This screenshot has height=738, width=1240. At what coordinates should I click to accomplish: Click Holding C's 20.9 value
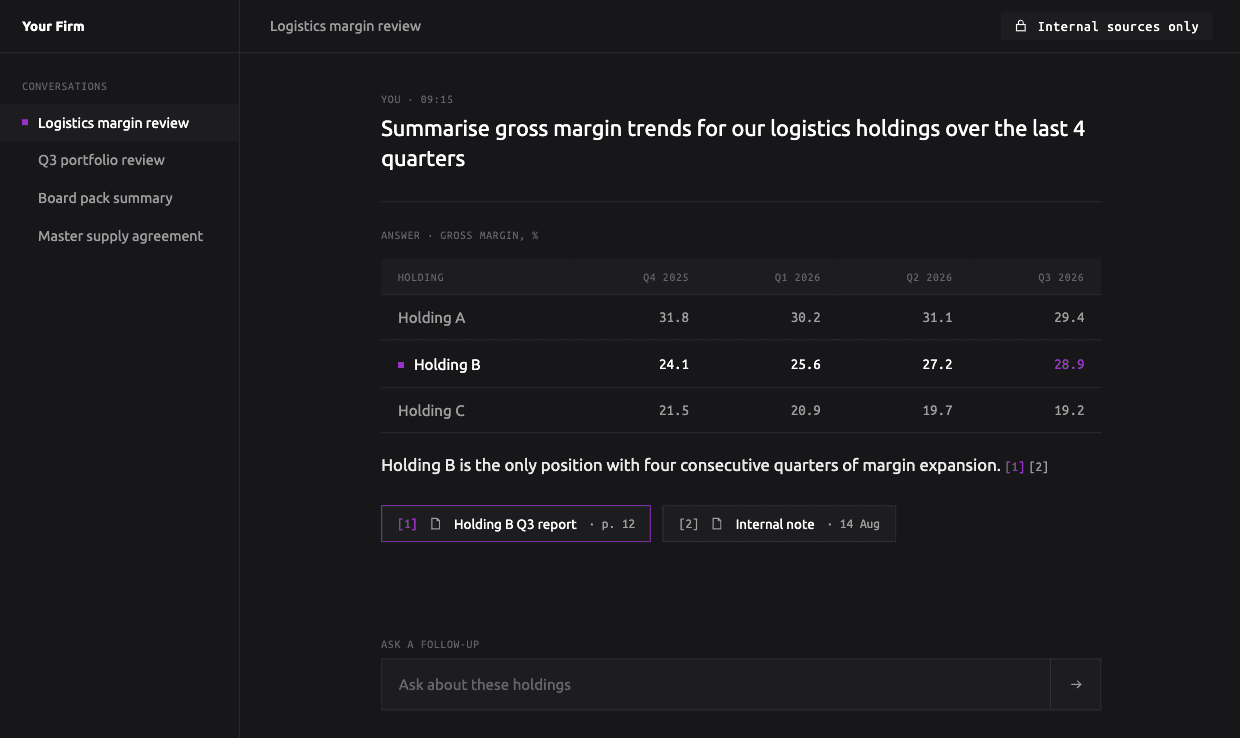(806, 411)
